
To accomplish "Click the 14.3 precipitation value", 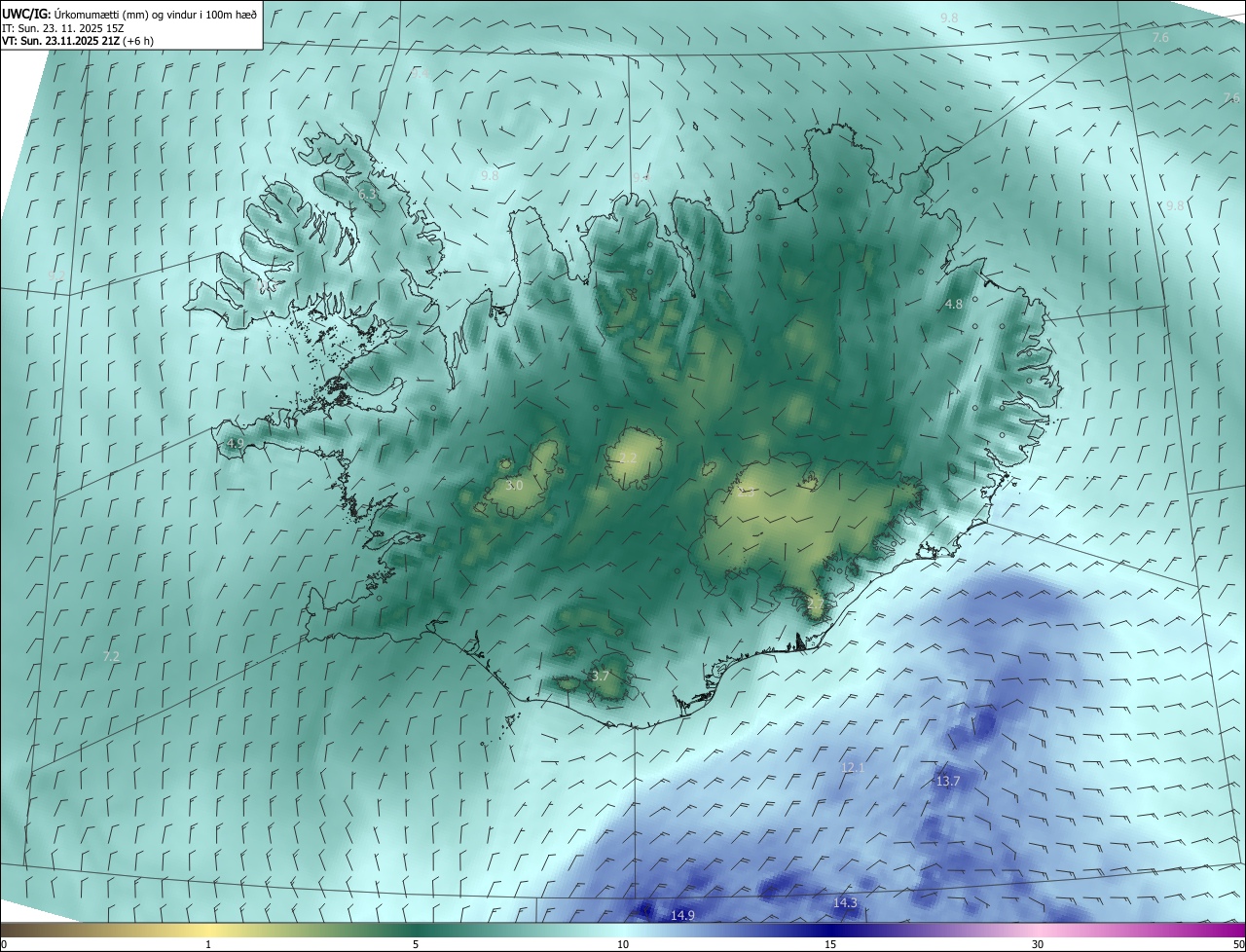I will tap(845, 903).
